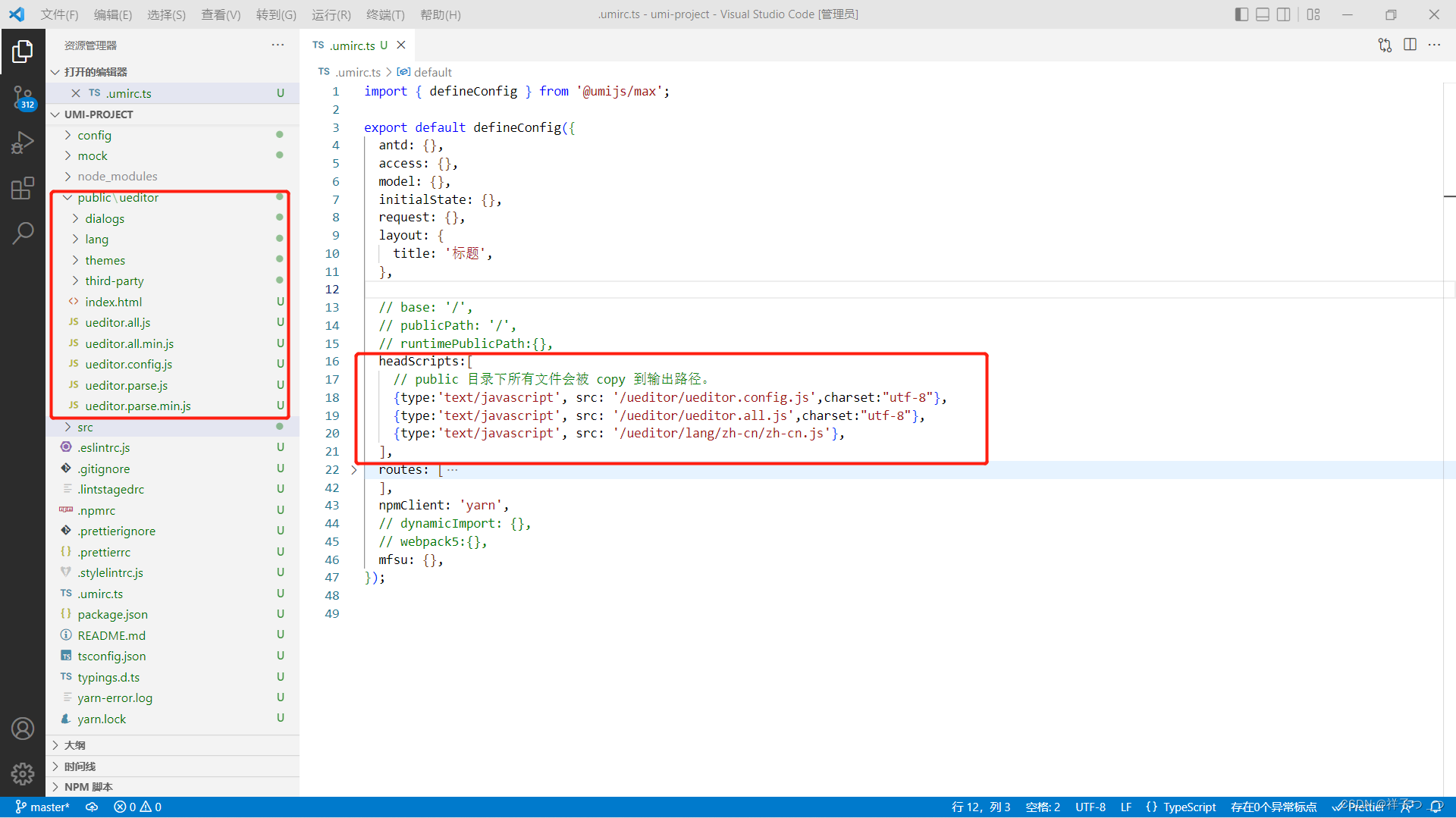Change indentation via 空格: 2 indicator

point(1043,807)
